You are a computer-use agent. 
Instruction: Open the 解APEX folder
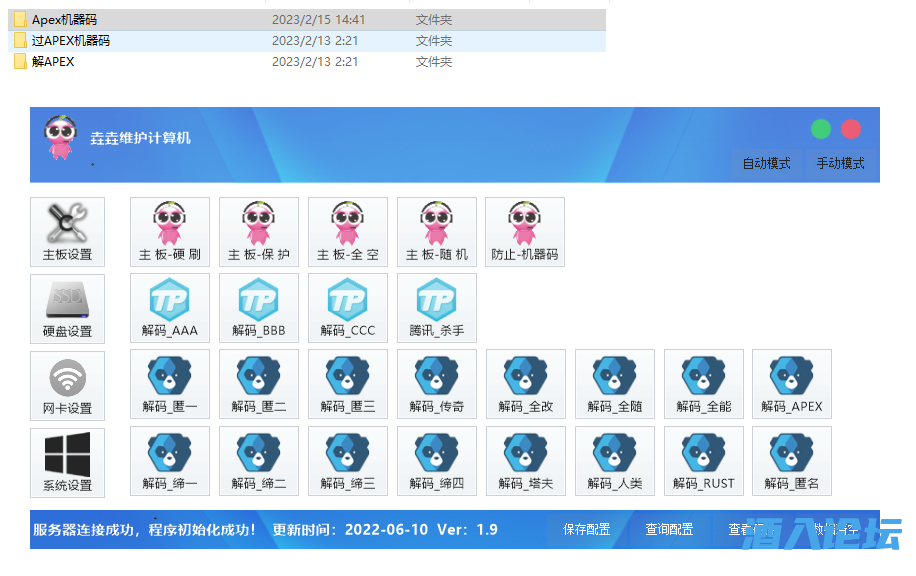(x=52, y=61)
